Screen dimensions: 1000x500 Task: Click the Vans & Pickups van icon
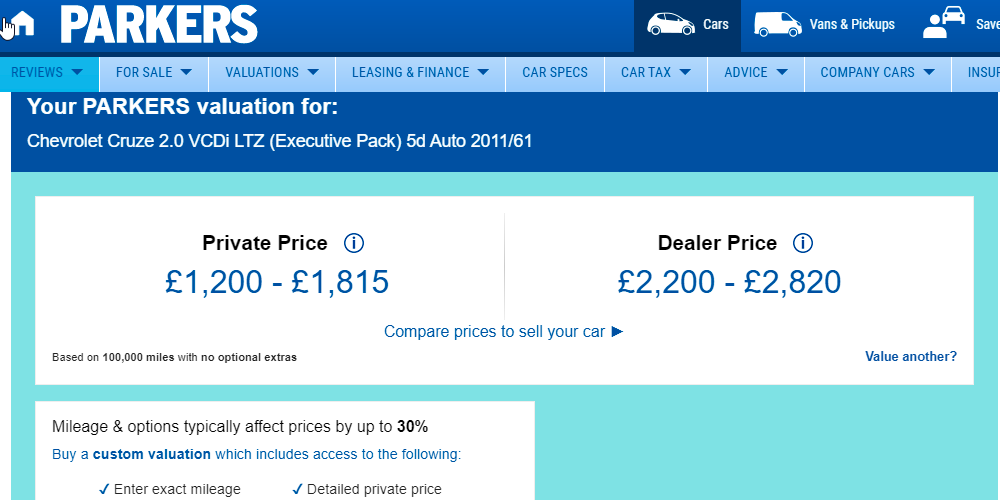(777, 24)
